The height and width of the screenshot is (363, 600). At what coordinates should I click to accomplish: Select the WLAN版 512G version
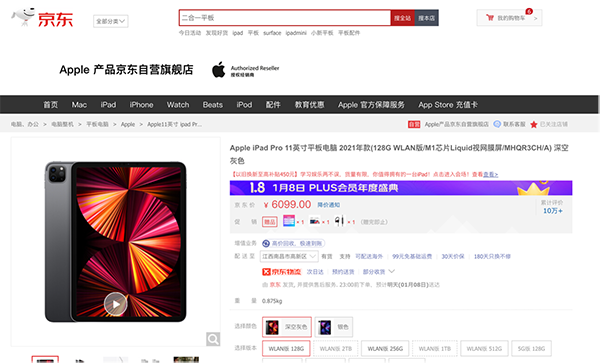(484, 348)
